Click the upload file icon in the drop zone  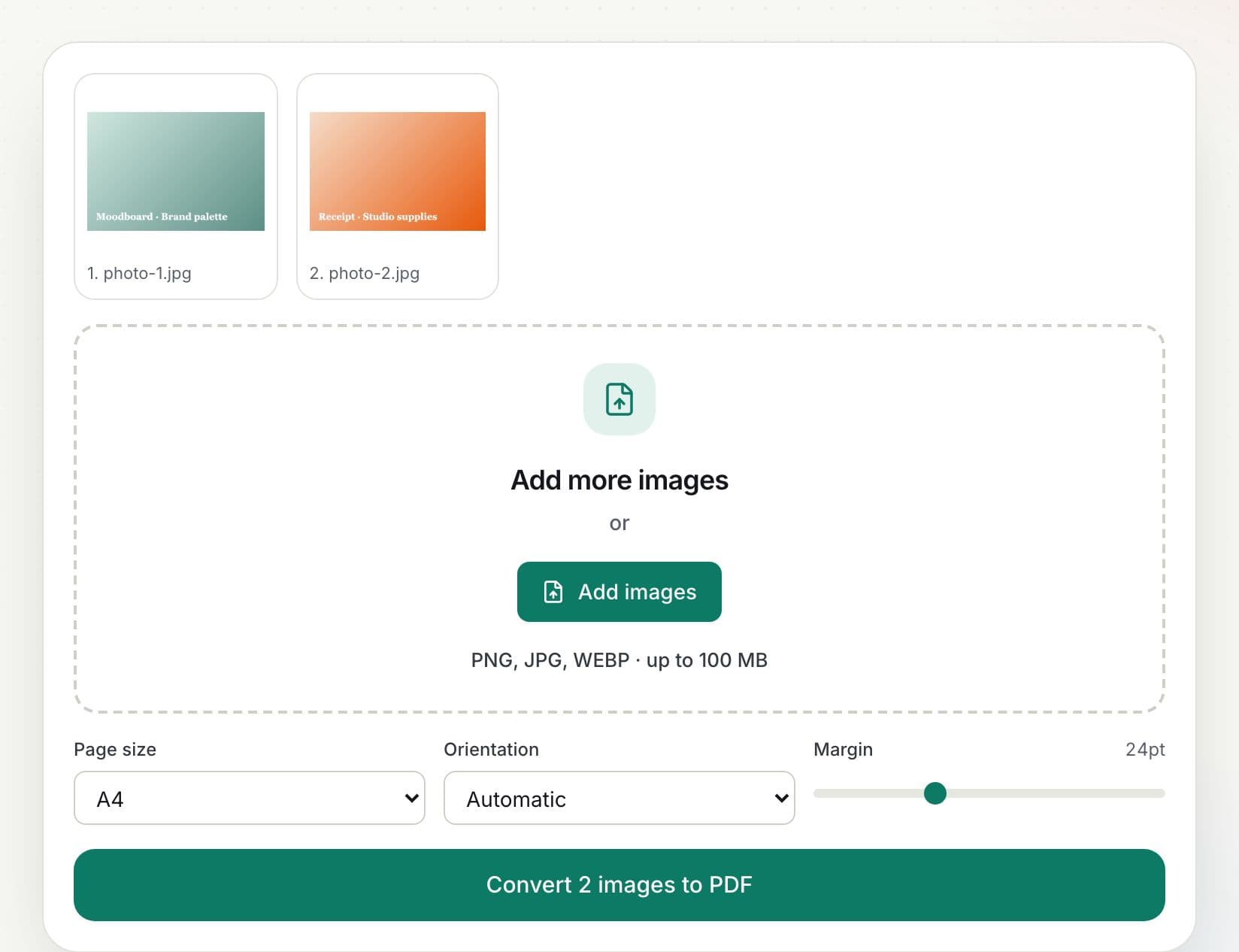619,399
